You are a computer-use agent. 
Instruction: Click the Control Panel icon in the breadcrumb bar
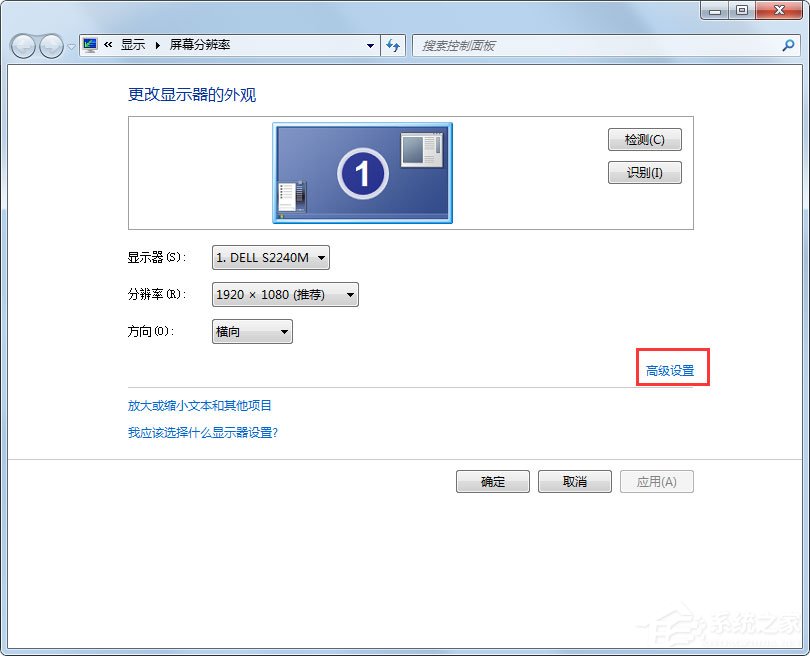tap(89, 45)
